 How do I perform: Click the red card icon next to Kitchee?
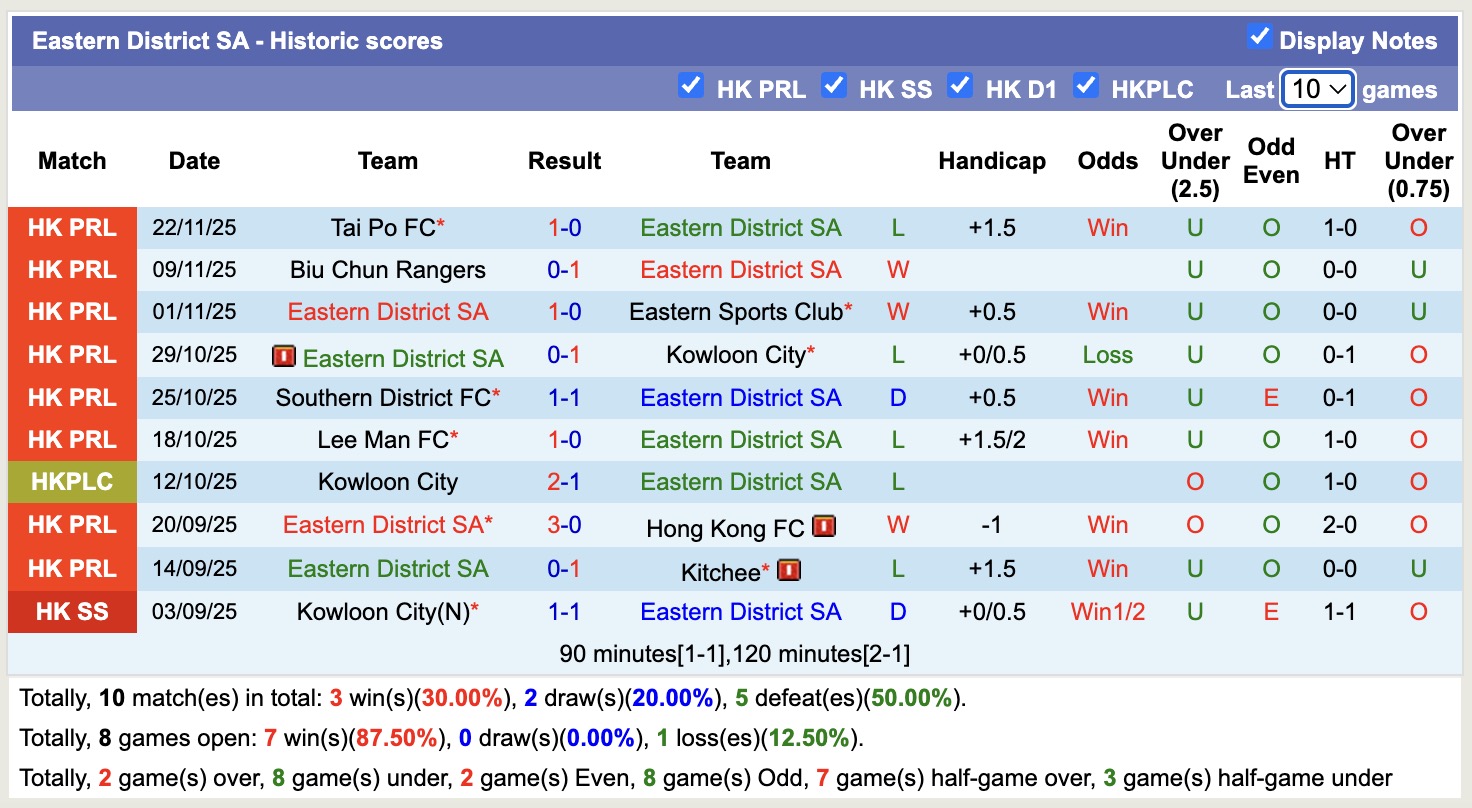[x=789, y=571]
